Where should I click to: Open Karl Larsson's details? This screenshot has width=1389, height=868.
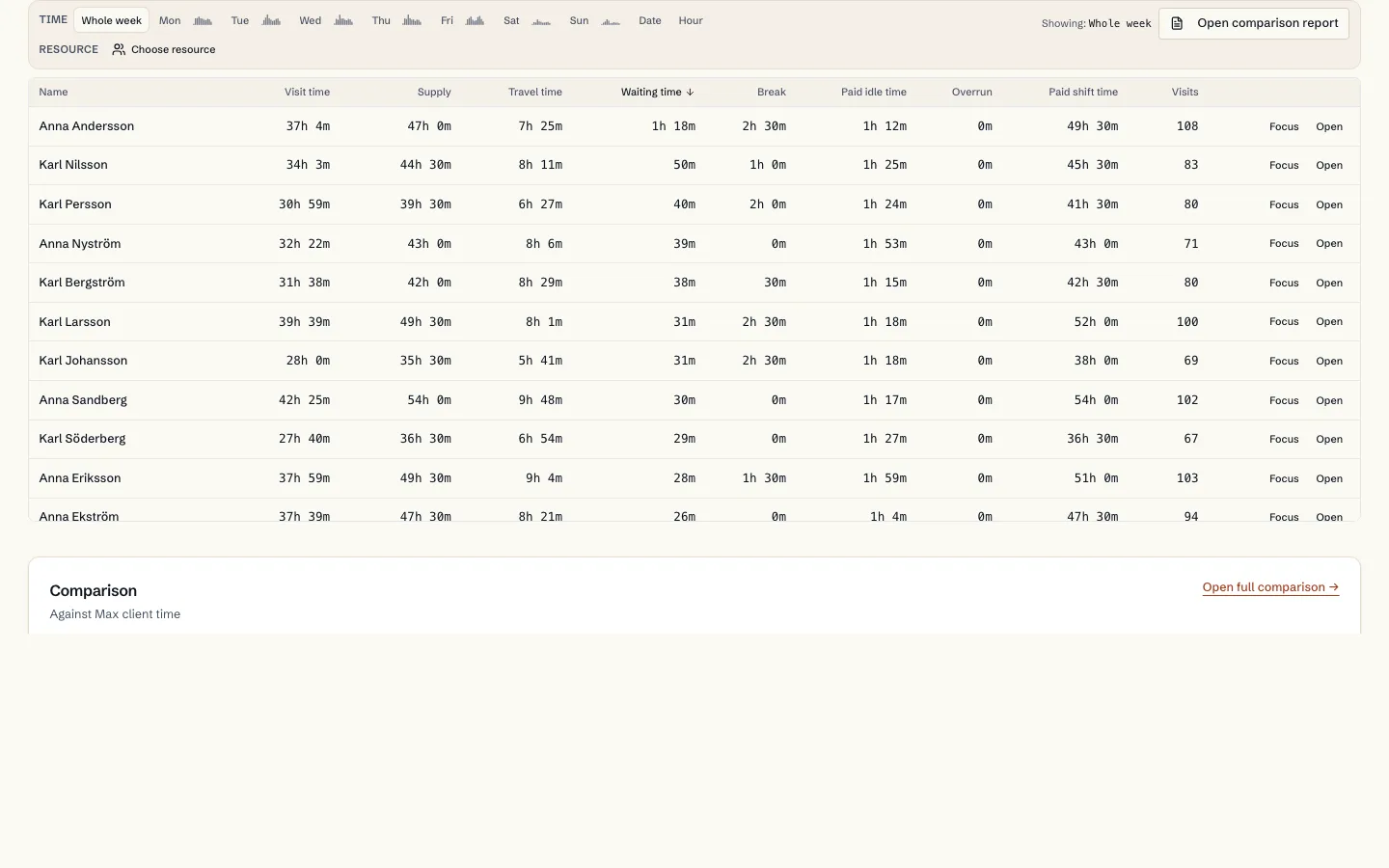pyautogui.click(x=1329, y=322)
